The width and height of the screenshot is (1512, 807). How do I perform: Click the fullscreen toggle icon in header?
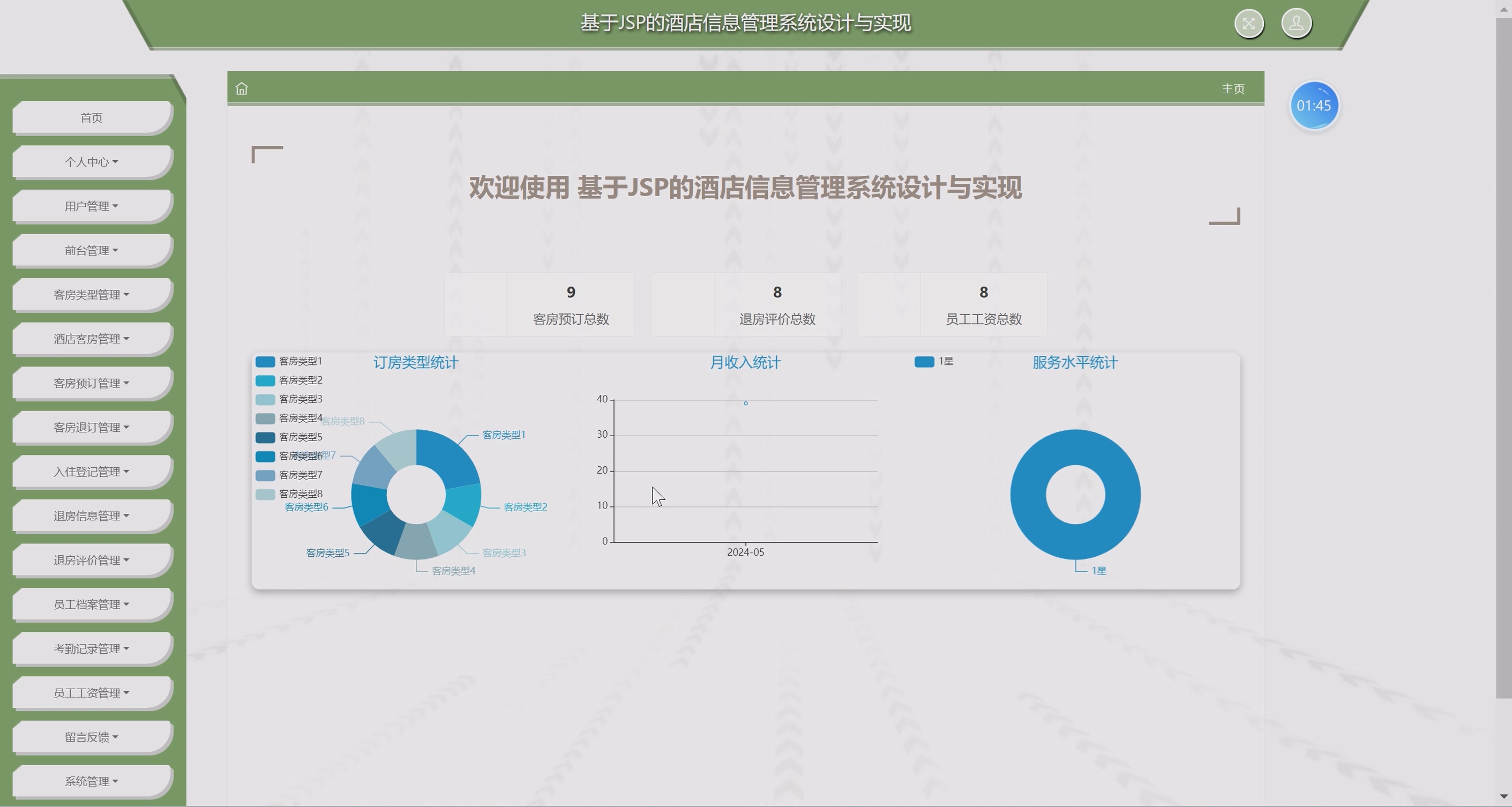(1248, 24)
